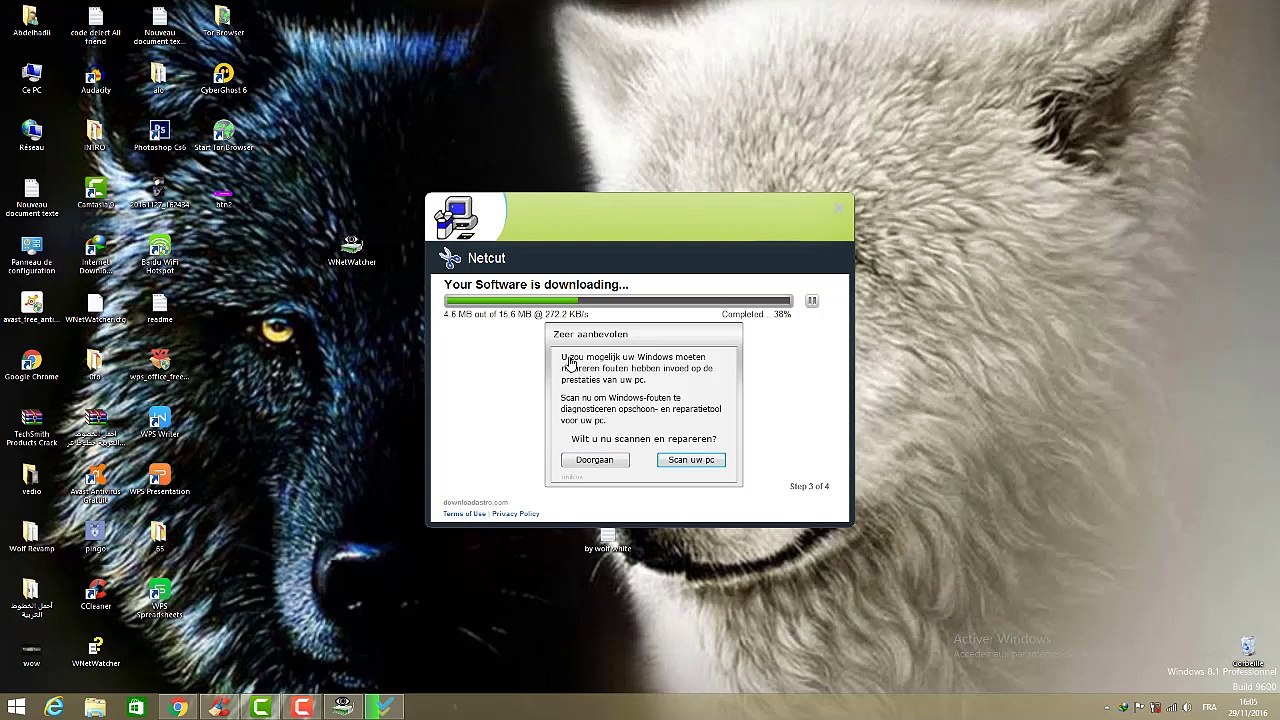Select the Nouveau document texte file below Réseau
The height and width of the screenshot is (720, 1280).
[31, 198]
